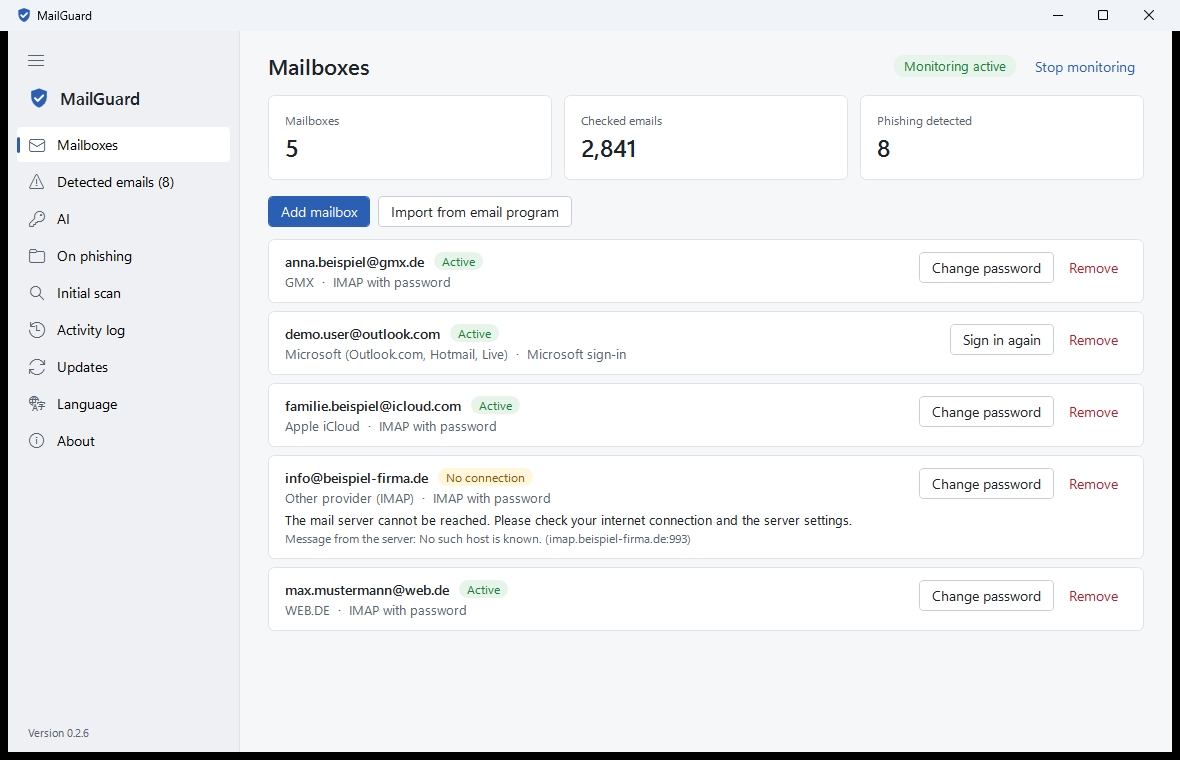Image resolution: width=1180 pixels, height=760 pixels.
Task: Click the Version 0.2.6 label
Action: (x=58, y=733)
